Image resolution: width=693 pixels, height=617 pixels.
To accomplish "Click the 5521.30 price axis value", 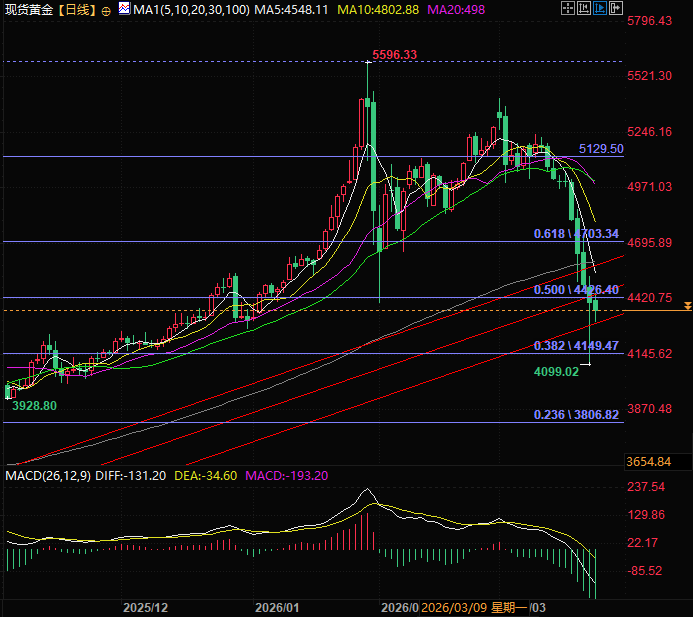I will [x=649, y=76].
